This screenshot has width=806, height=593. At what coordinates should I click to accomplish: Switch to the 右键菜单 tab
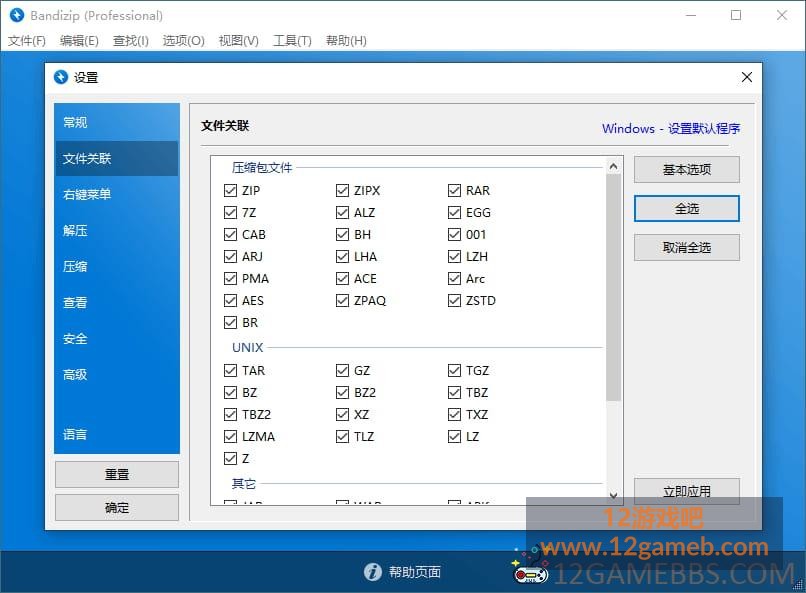tap(117, 194)
